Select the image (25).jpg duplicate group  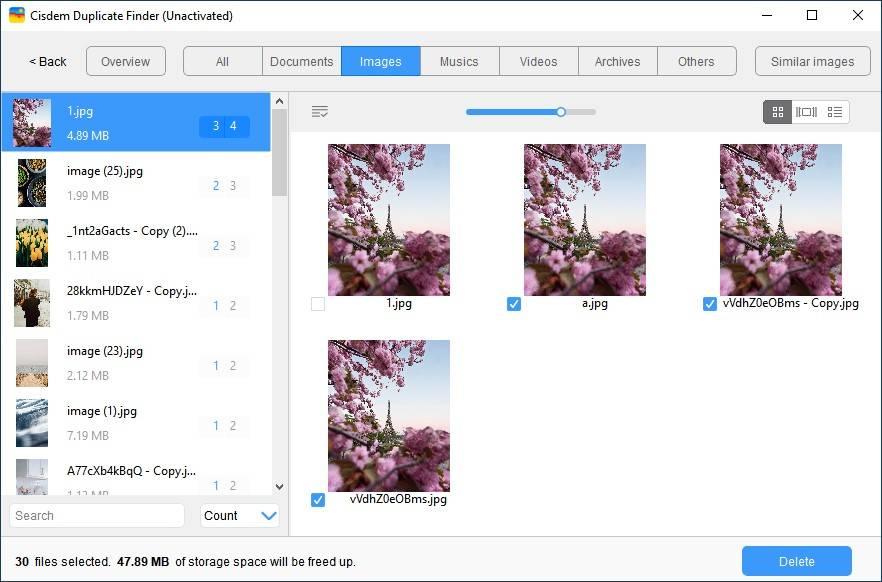(136, 183)
